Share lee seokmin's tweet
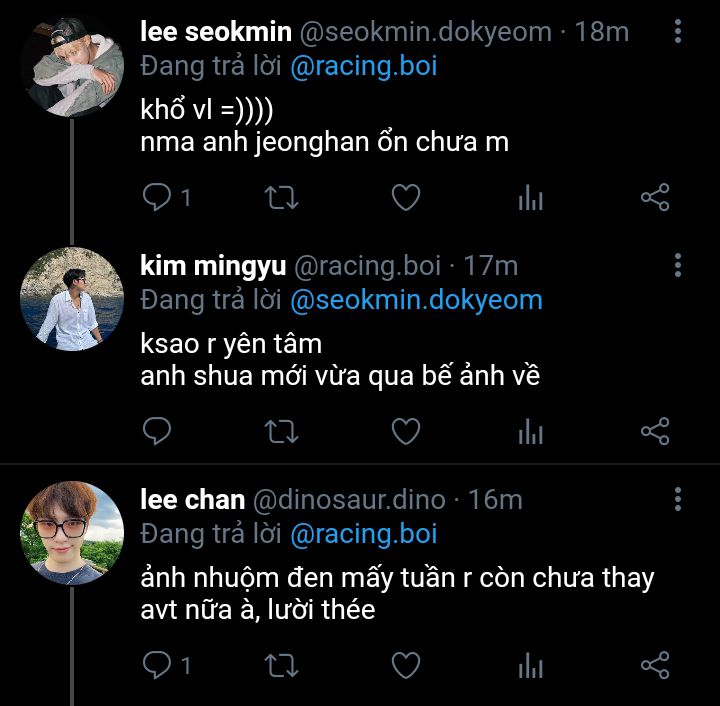This screenshot has width=720, height=706. [654, 198]
